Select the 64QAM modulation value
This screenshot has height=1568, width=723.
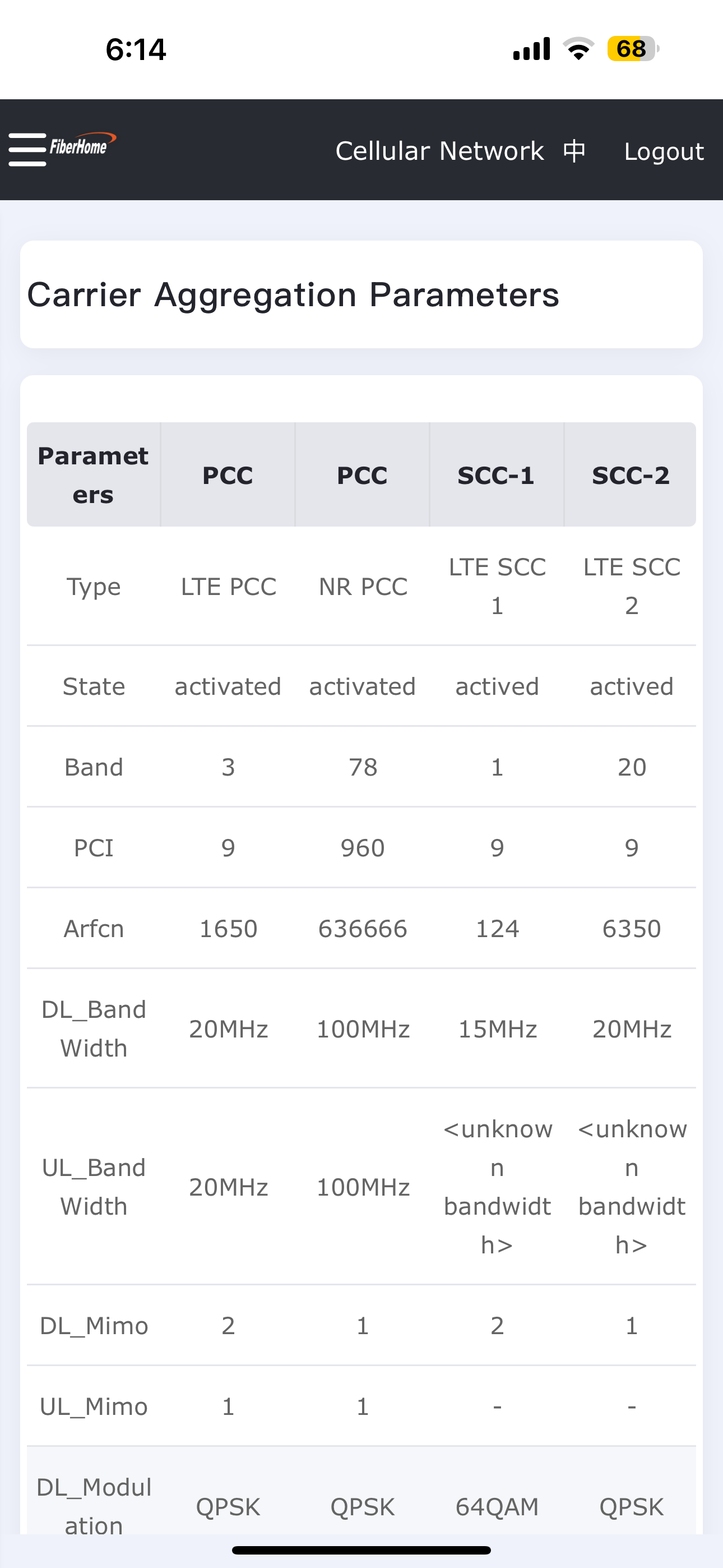pyautogui.click(x=497, y=1507)
